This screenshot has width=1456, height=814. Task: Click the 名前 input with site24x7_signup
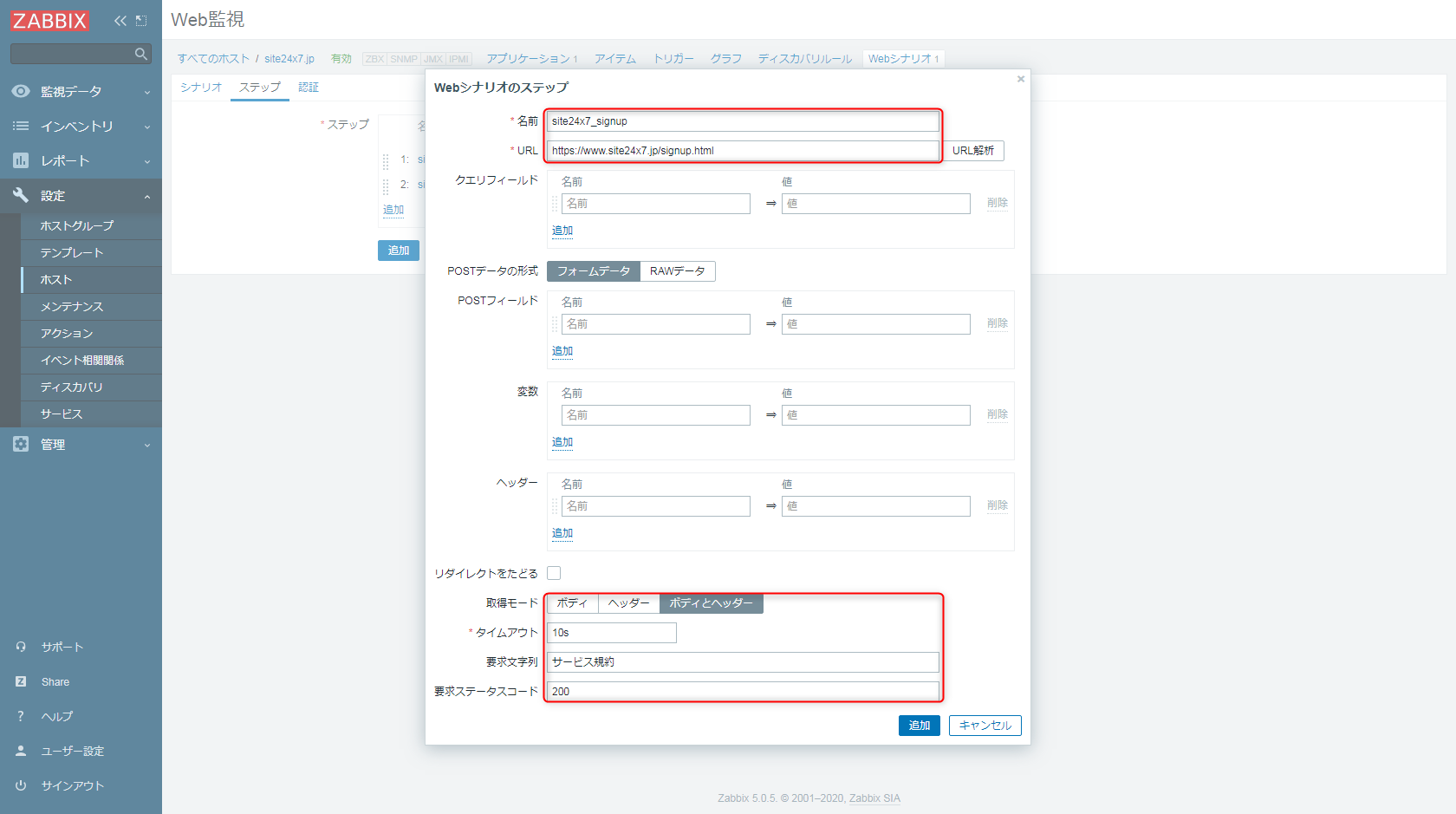coord(743,121)
